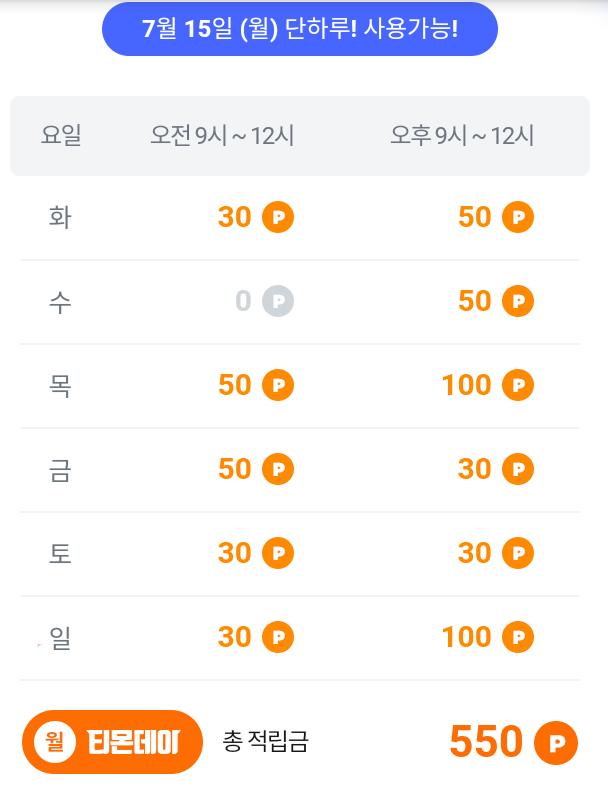Viewport: 608px width, 798px height.
Task: Click the 550 total points value
Action: pos(486,742)
